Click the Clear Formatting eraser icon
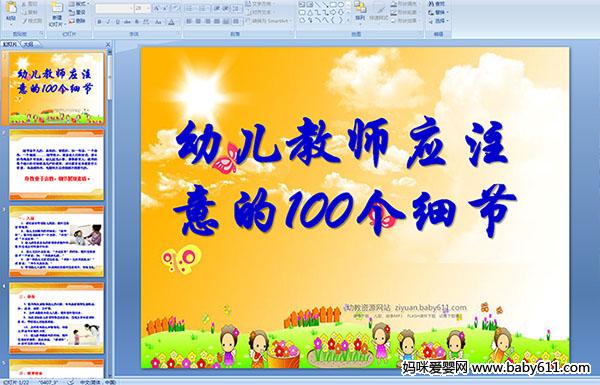This screenshot has height=385, width=600. [x=176, y=8]
